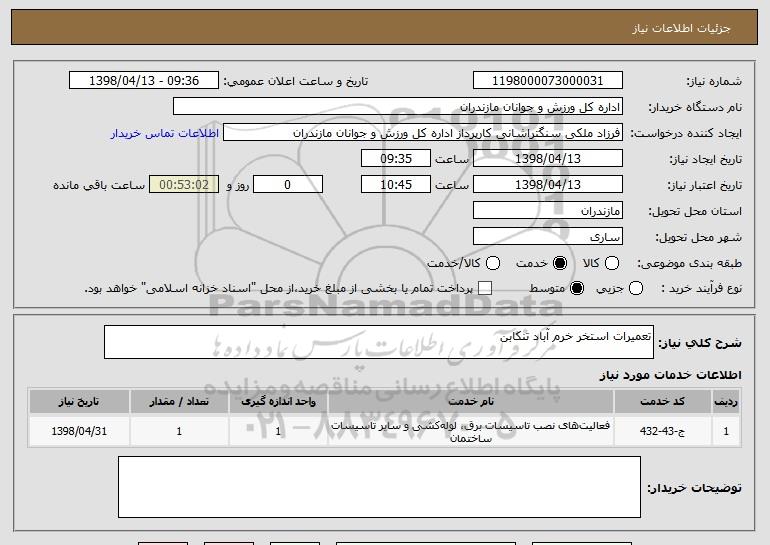Screen dimensions: 770x545
Task: Click the remaining days field showing 0
Action: click(x=288, y=185)
